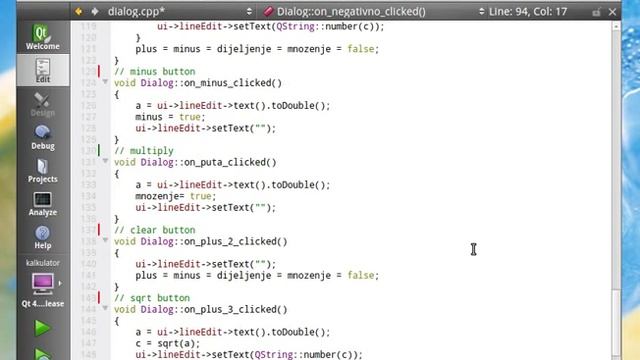This screenshot has width=640, height=360.
Task: Go forward in navigation history
Action: 95,11
